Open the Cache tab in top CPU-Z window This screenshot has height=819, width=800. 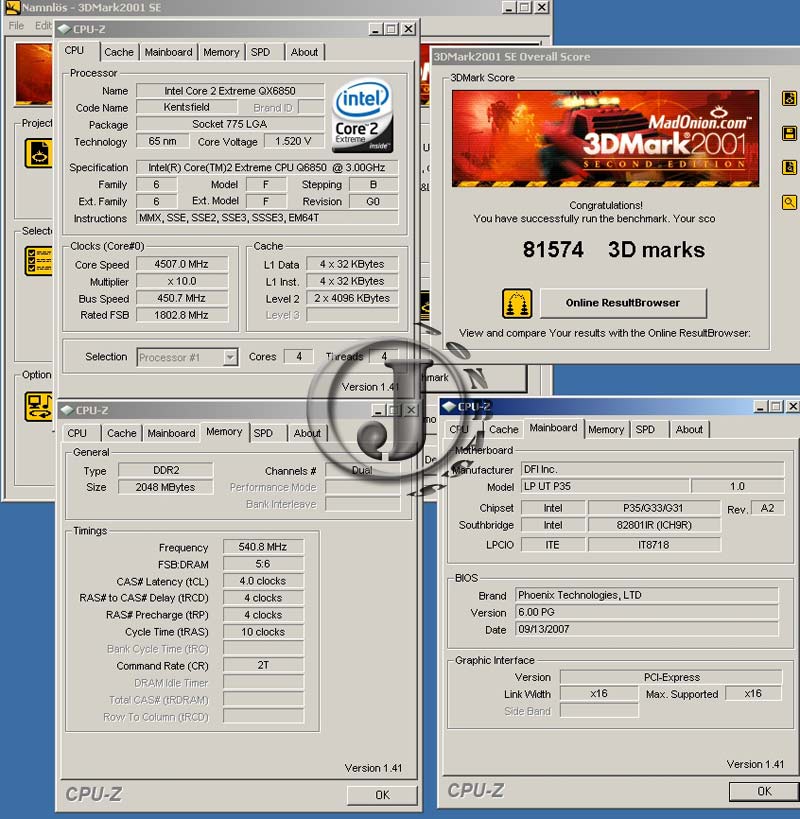point(119,52)
